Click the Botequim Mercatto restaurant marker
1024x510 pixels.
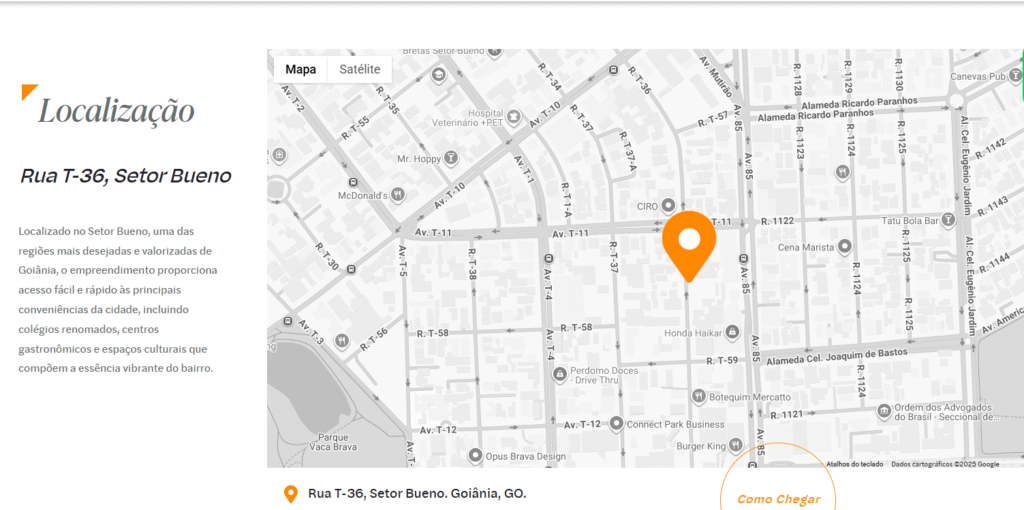pos(699,396)
